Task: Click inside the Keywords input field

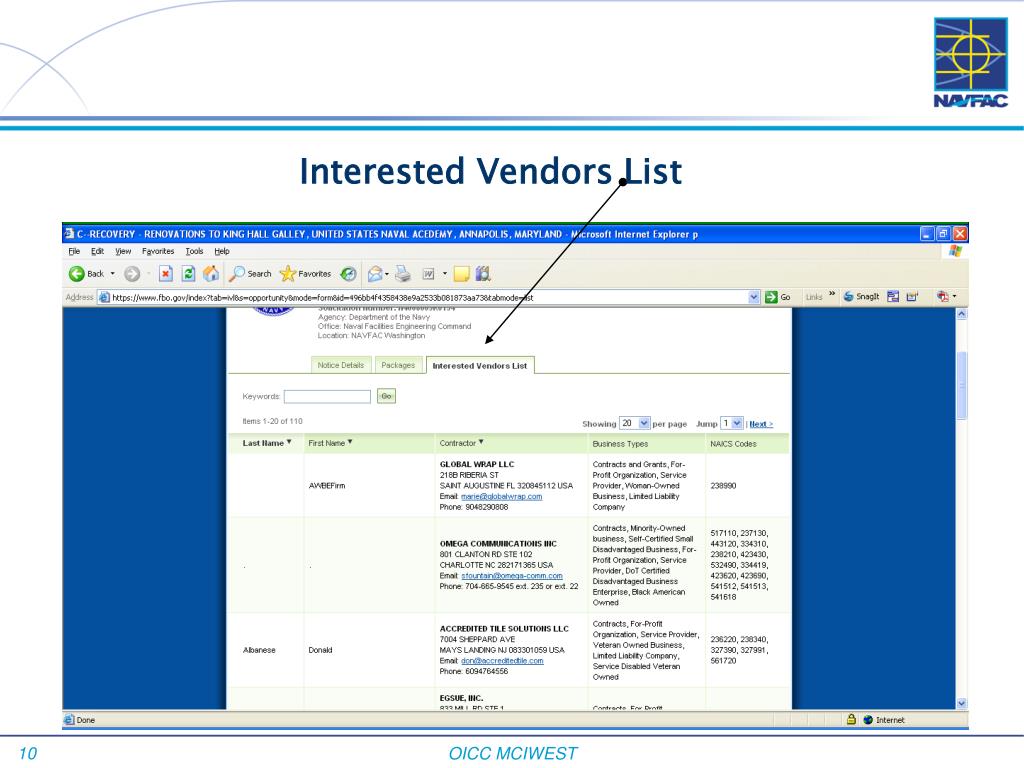Action: (x=327, y=396)
